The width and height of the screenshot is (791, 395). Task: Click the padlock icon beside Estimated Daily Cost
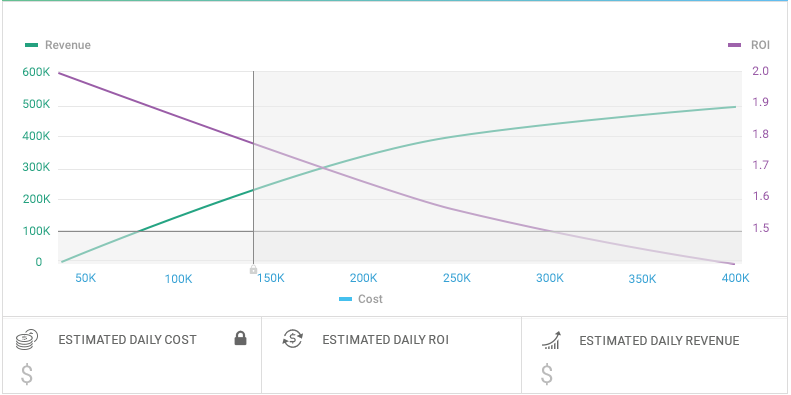(x=241, y=338)
